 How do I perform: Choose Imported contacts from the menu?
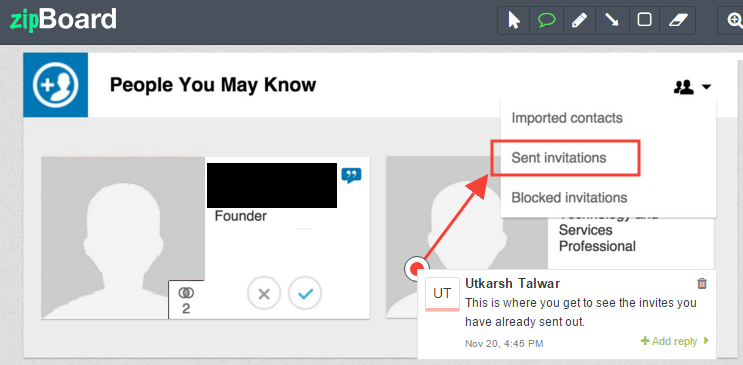click(567, 118)
